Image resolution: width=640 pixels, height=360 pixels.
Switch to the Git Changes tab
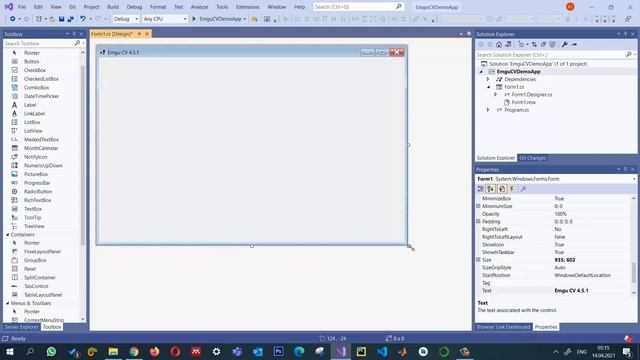pos(533,158)
